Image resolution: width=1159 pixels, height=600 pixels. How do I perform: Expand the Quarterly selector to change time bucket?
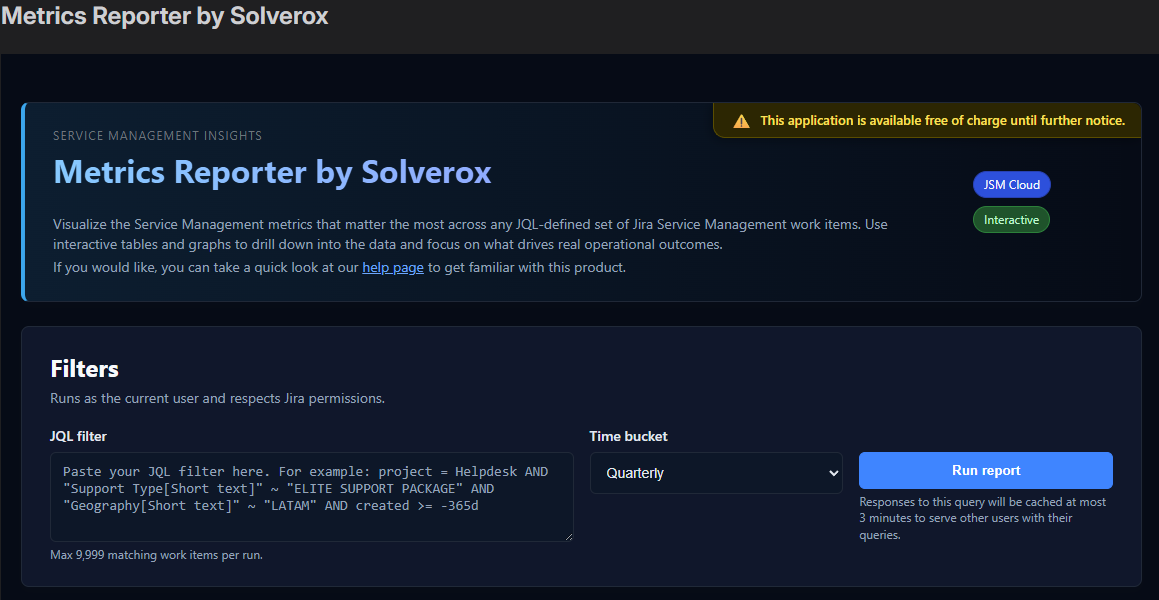pyautogui.click(x=716, y=472)
